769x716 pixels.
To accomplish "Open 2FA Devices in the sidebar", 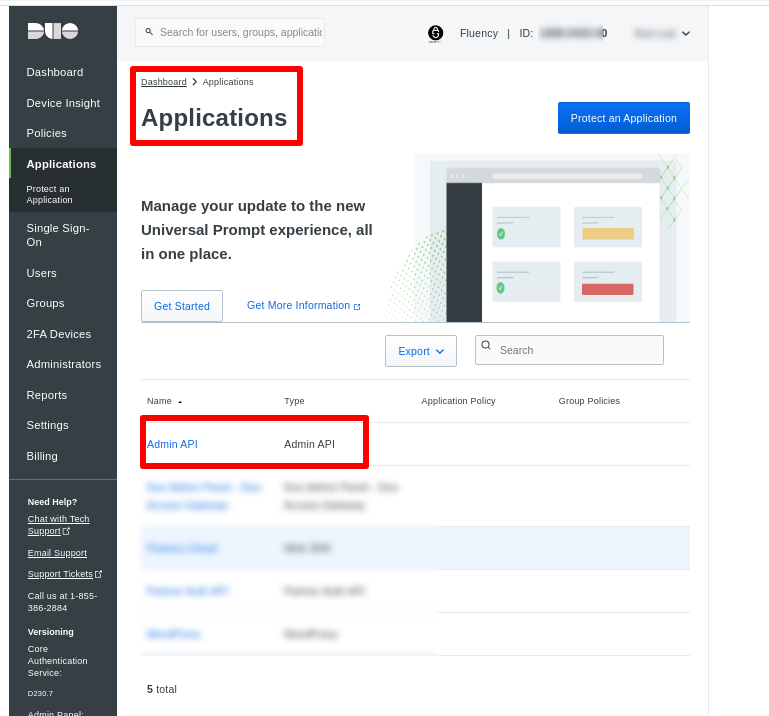I will click(58, 334).
